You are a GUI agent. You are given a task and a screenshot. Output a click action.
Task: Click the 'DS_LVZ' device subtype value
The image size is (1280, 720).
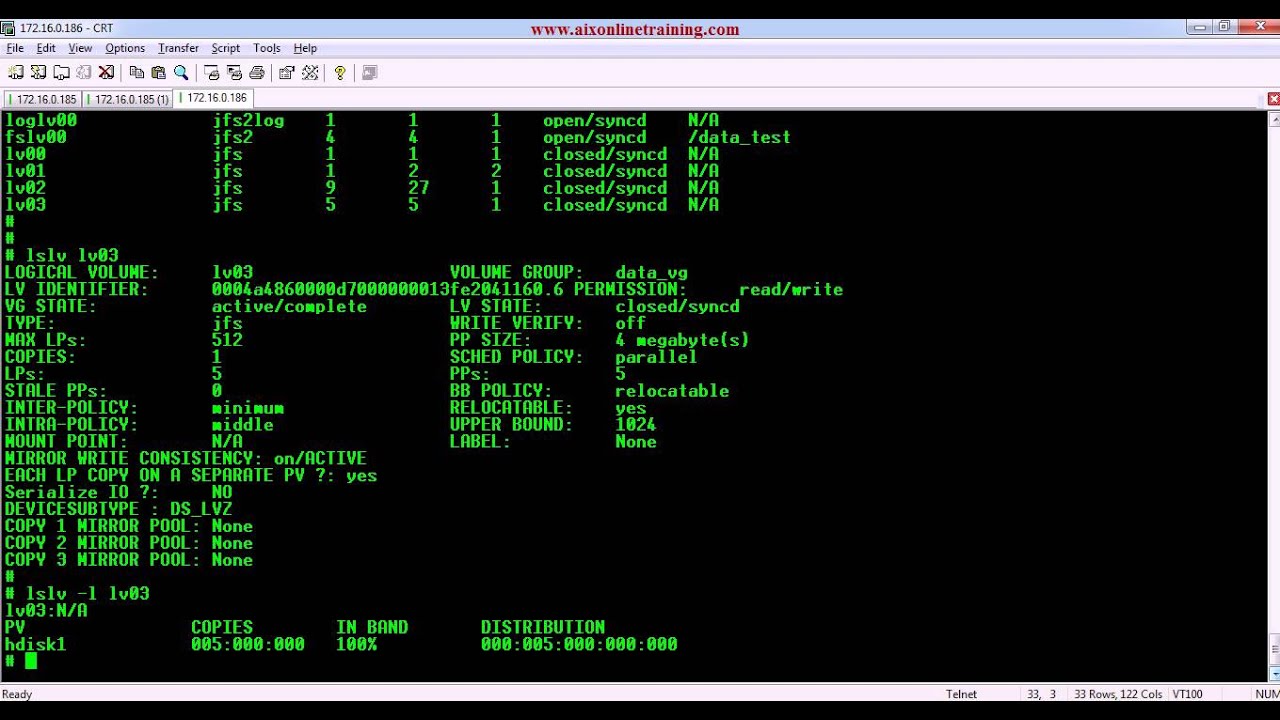[x=201, y=510]
